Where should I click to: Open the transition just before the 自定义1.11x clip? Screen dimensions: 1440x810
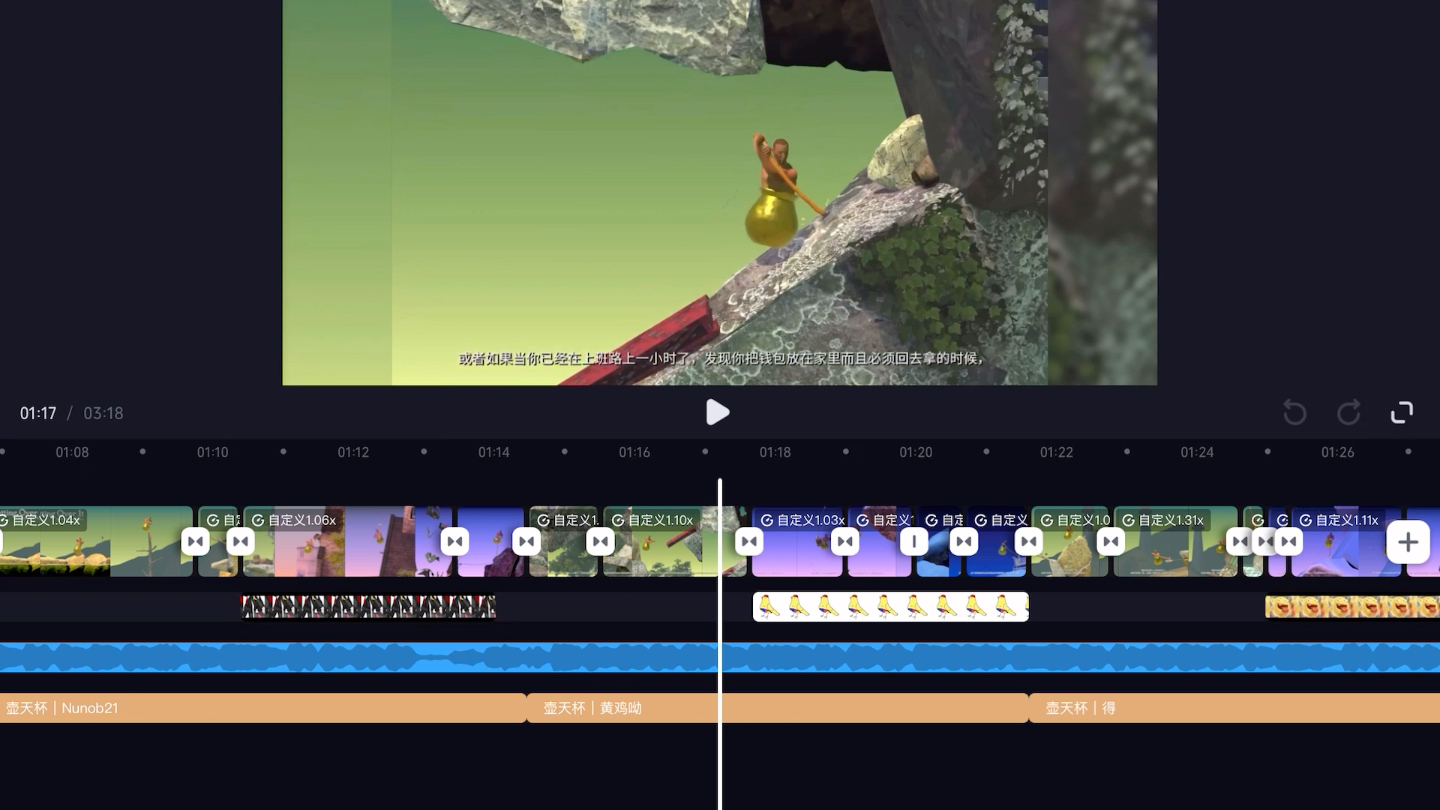pyautogui.click(x=1288, y=542)
